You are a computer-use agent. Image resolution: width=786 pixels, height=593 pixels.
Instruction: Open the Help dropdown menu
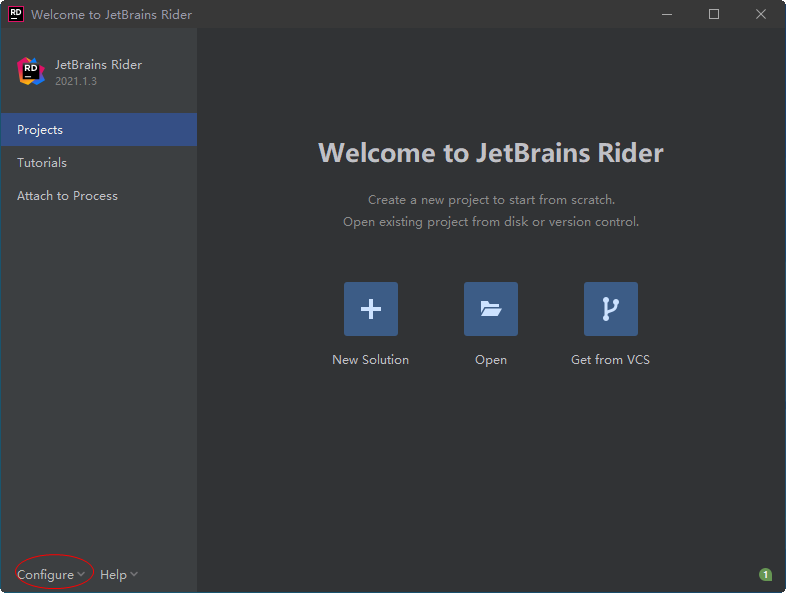pyautogui.click(x=119, y=574)
